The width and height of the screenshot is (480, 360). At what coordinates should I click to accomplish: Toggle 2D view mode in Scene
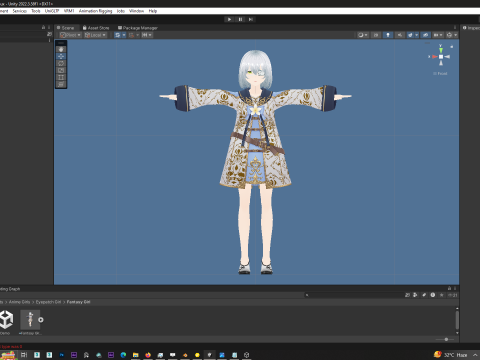376,35
